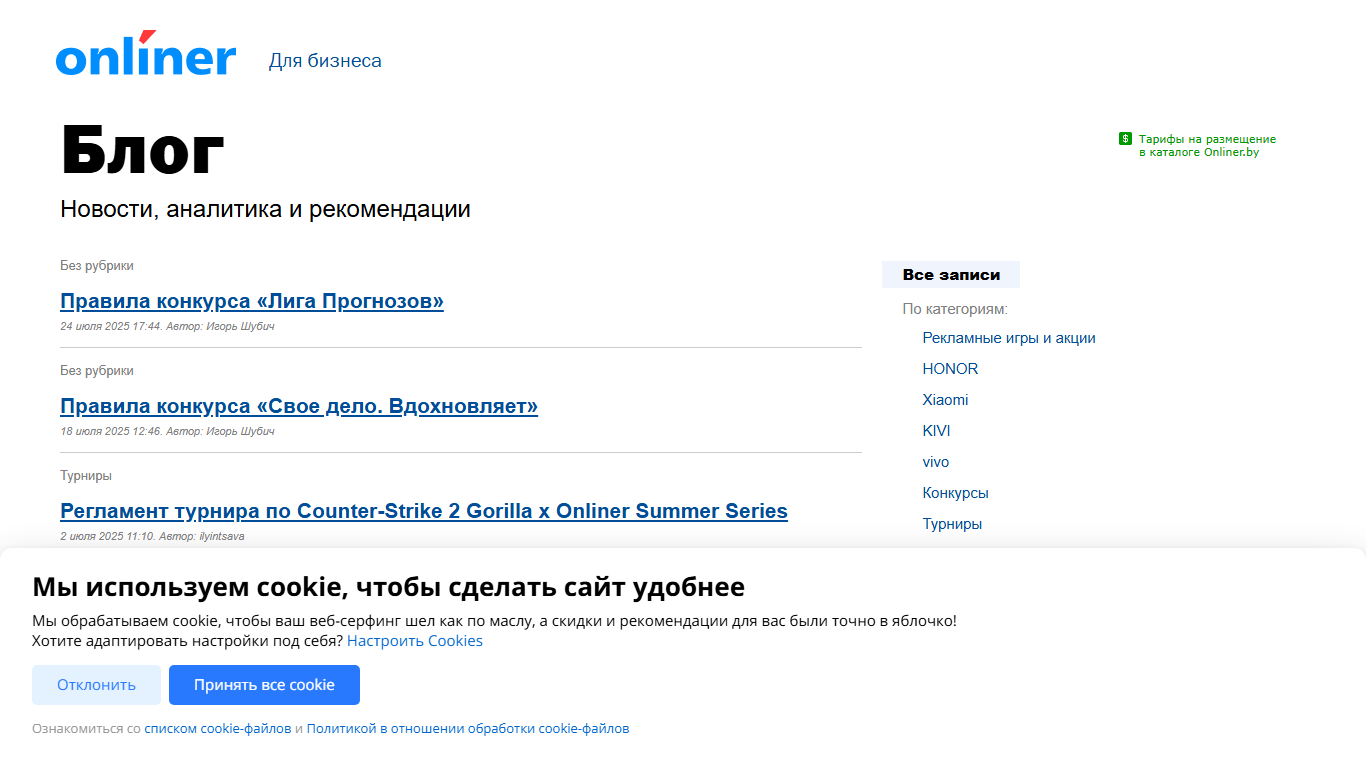Image resolution: width=1366 pixels, height=768 pixels.
Task: Click "Принять все cookie" button
Action: (x=264, y=685)
